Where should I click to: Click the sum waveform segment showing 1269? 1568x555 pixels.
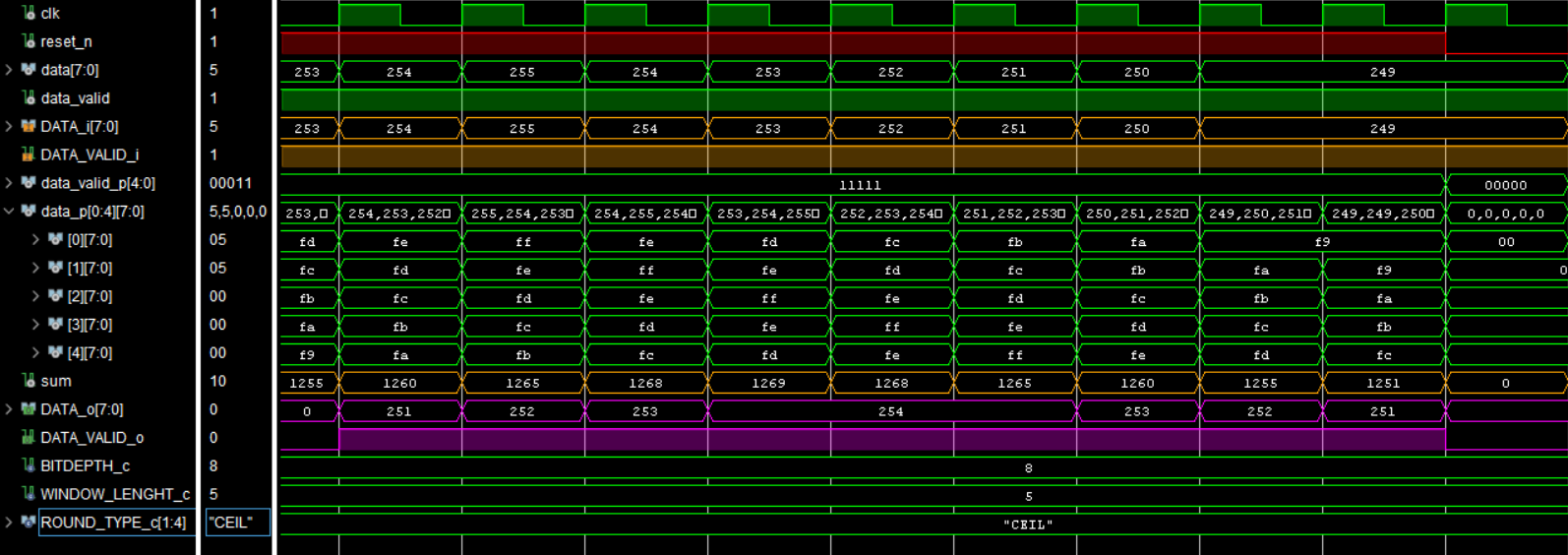click(x=768, y=383)
